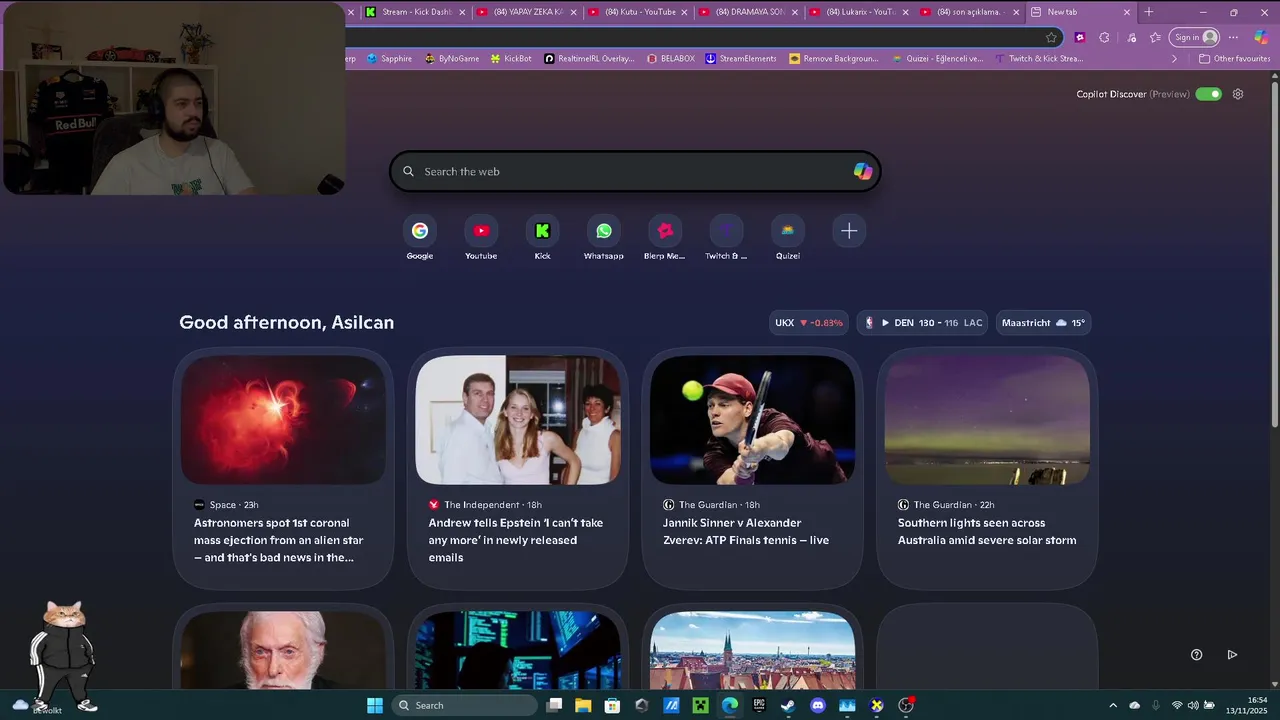Viewport: 1280px width, 720px height.
Task: Open Task View from taskbar
Action: [554, 705]
